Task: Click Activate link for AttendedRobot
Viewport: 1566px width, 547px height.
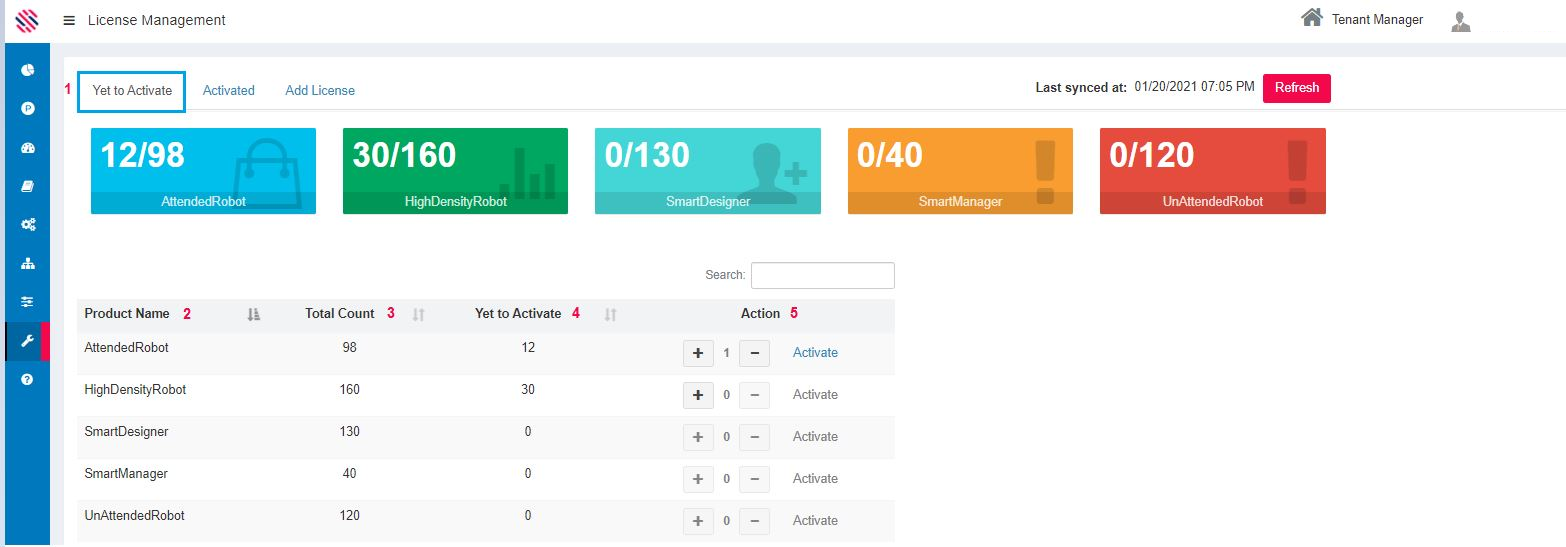Action: pyautogui.click(x=815, y=353)
